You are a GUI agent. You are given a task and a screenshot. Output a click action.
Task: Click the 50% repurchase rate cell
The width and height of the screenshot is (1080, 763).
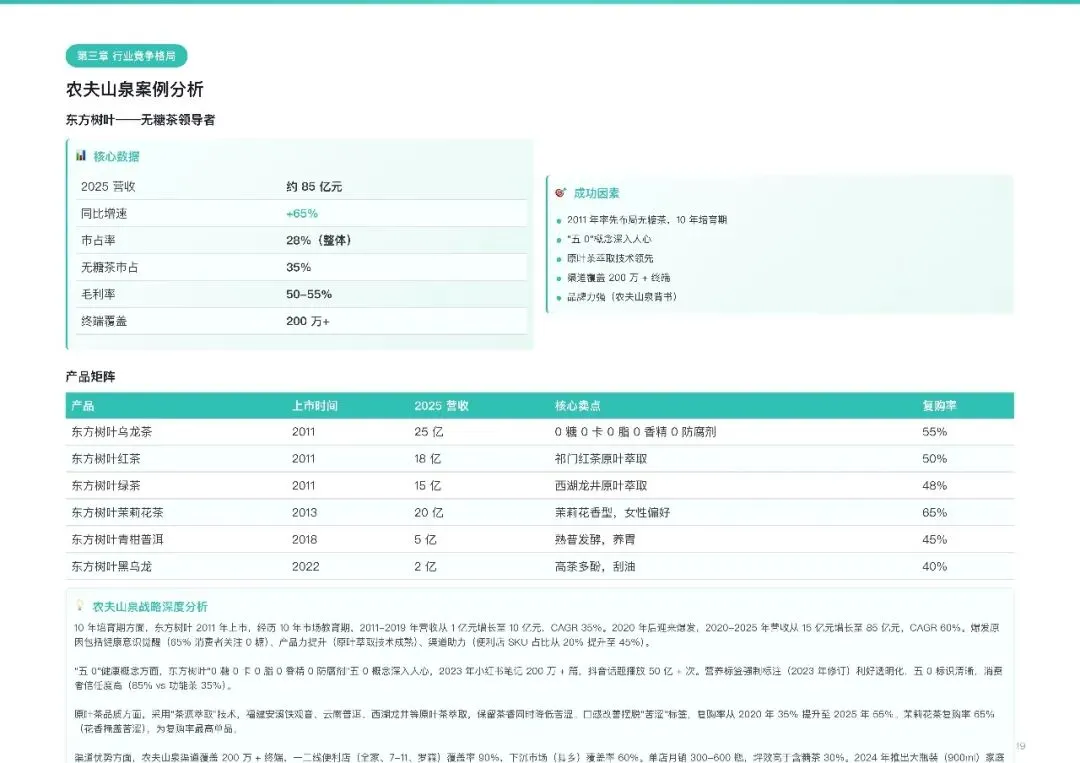click(935, 459)
